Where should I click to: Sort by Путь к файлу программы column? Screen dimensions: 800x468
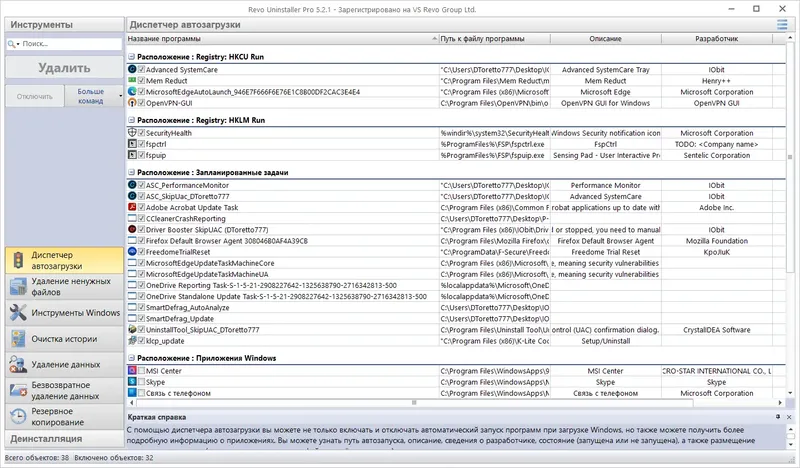(x=494, y=39)
